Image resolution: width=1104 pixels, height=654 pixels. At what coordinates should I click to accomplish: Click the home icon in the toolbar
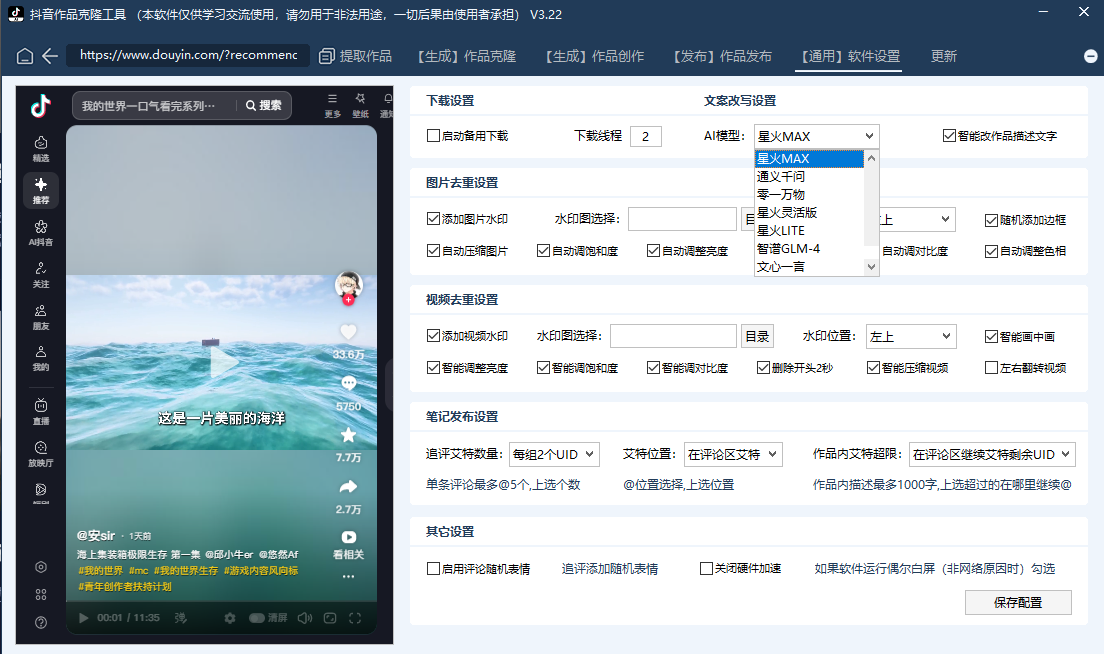[x=25, y=56]
